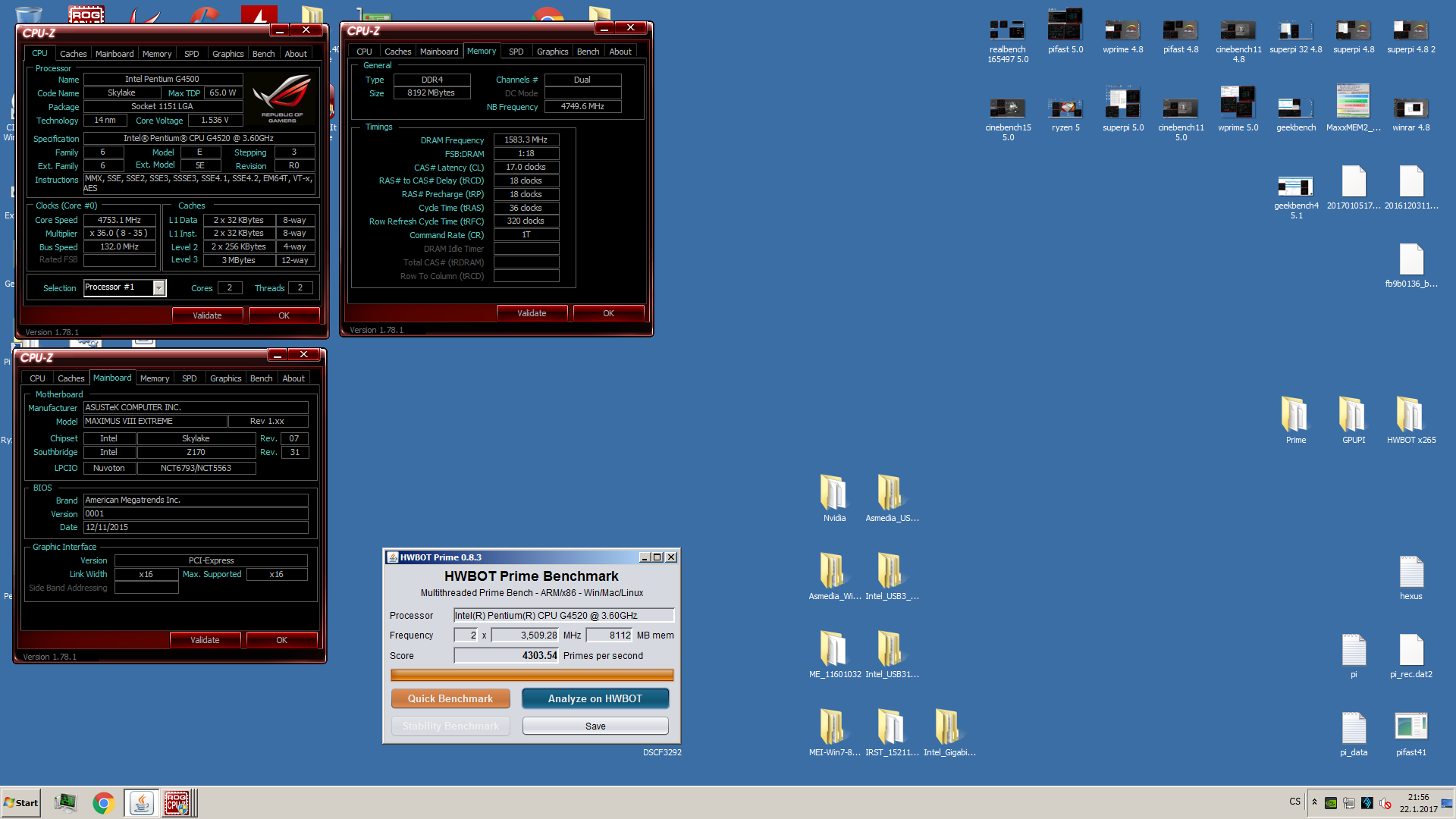
Task: Click the CS language indicator in tray
Action: (1294, 802)
